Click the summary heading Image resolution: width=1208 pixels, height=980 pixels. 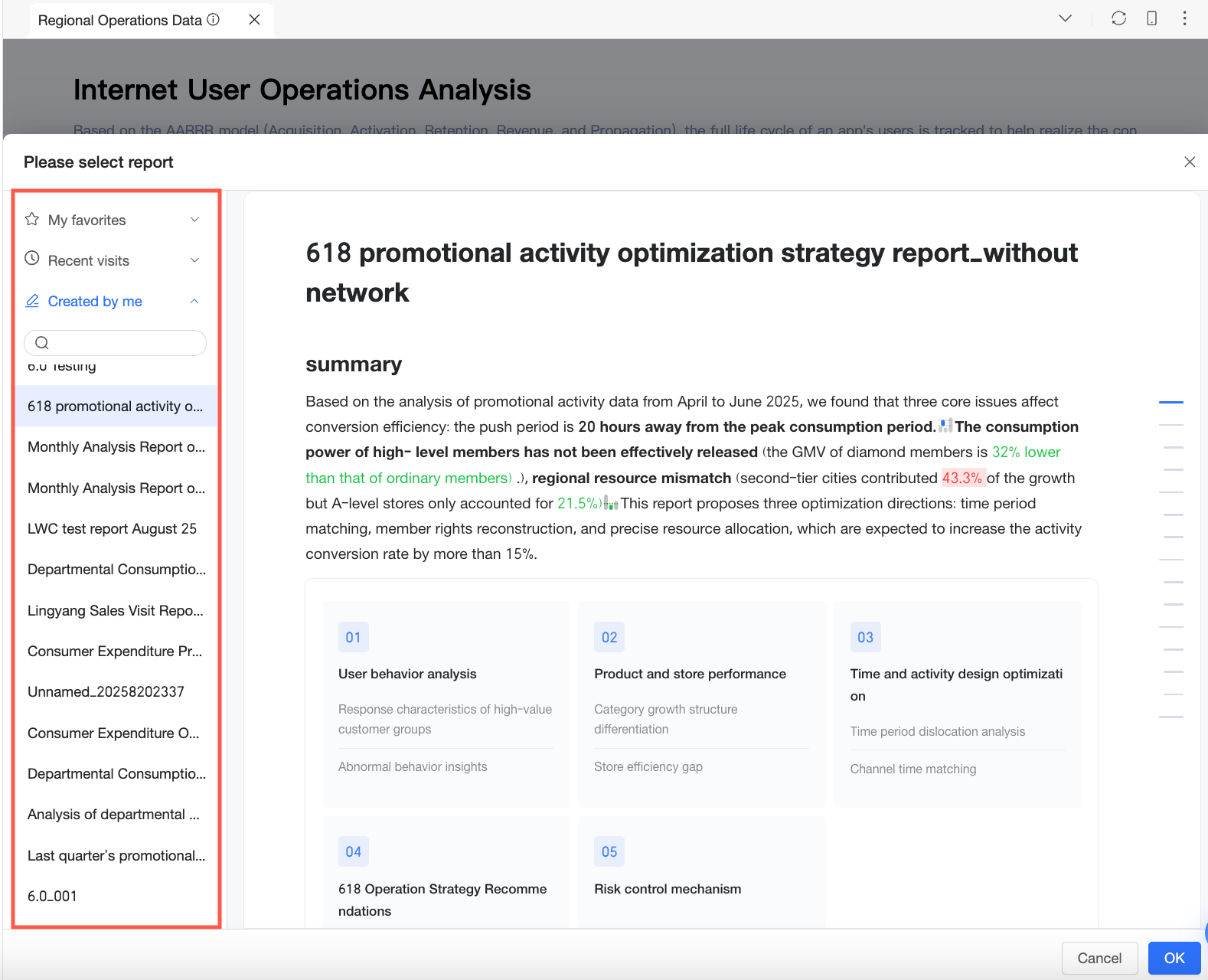pos(354,364)
